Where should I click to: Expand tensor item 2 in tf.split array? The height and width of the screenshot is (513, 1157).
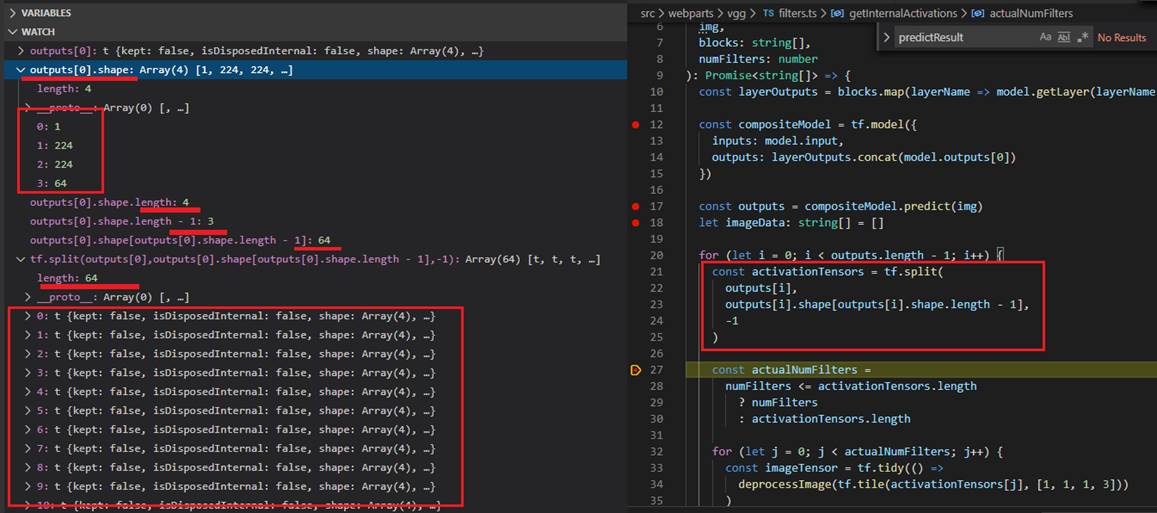[28, 354]
